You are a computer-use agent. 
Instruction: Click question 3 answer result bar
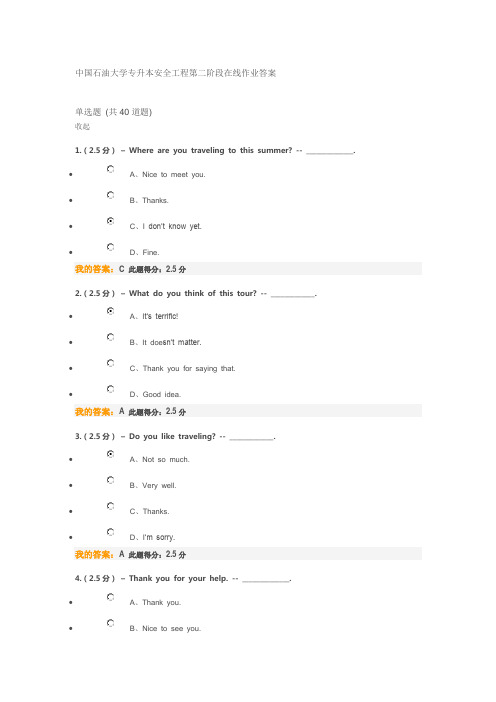(248, 554)
